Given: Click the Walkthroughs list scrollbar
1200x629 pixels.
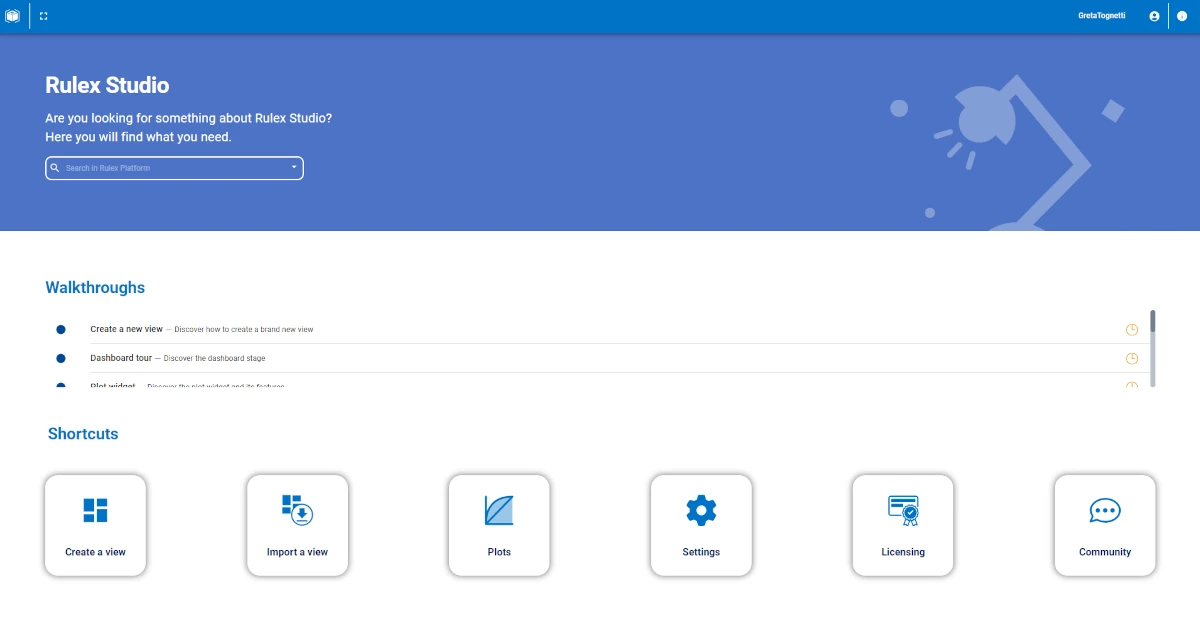Looking at the screenshot, I should pyautogui.click(x=1152, y=348).
